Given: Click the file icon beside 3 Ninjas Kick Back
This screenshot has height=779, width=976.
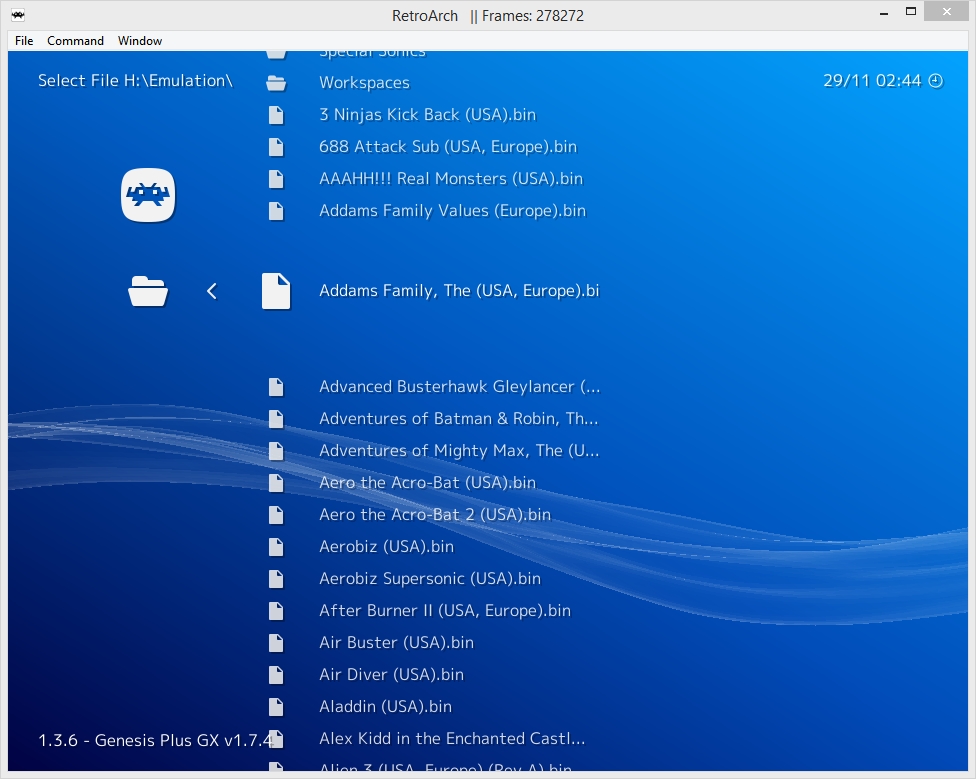Looking at the screenshot, I should 276,114.
